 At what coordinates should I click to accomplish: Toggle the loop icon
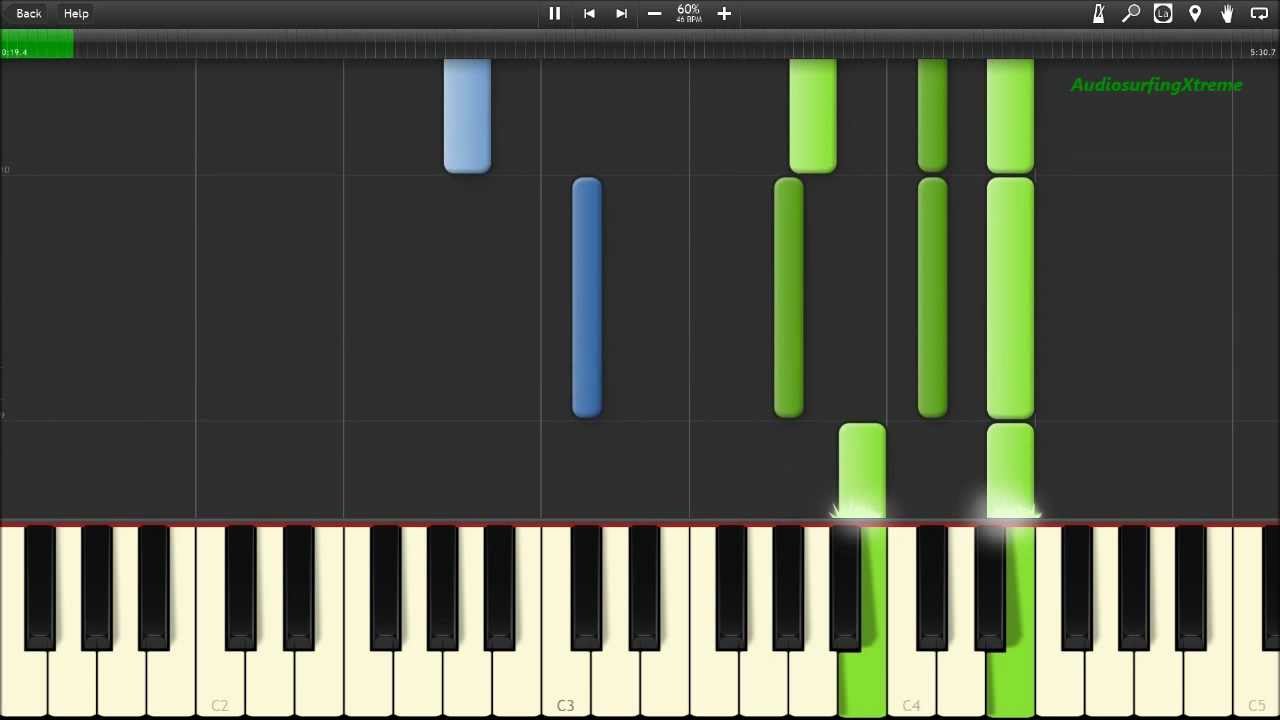pos(1259,14)
